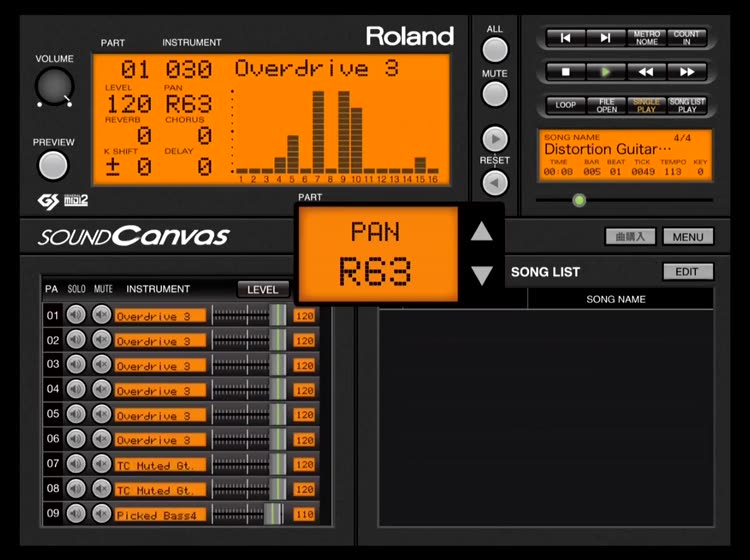This screenshot has height=560, width=750.
Task: Start song playback with the play button
Action: pos(606,72)
